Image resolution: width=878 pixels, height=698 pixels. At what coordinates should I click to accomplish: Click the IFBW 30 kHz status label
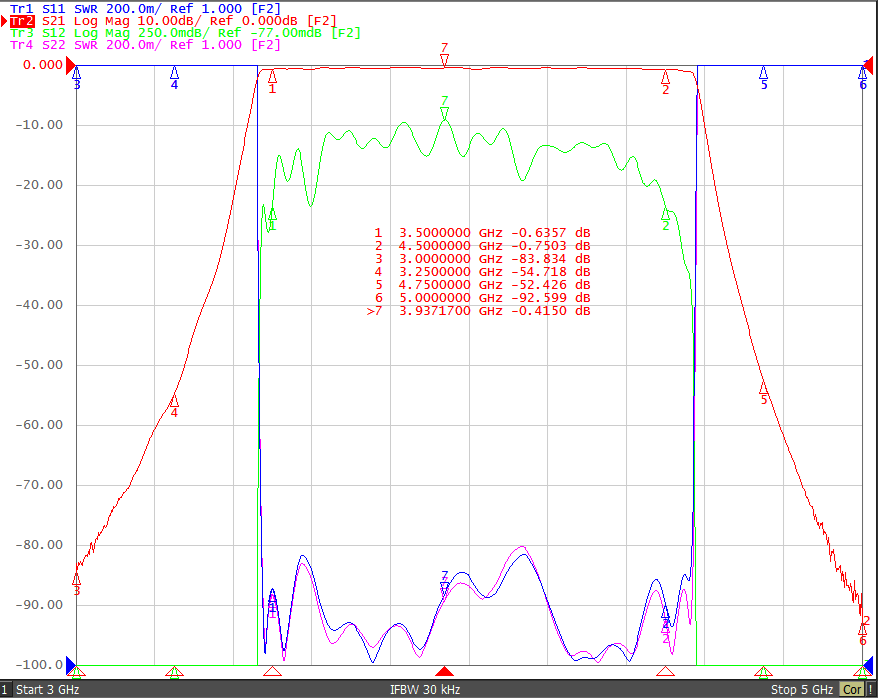[425, 690]
